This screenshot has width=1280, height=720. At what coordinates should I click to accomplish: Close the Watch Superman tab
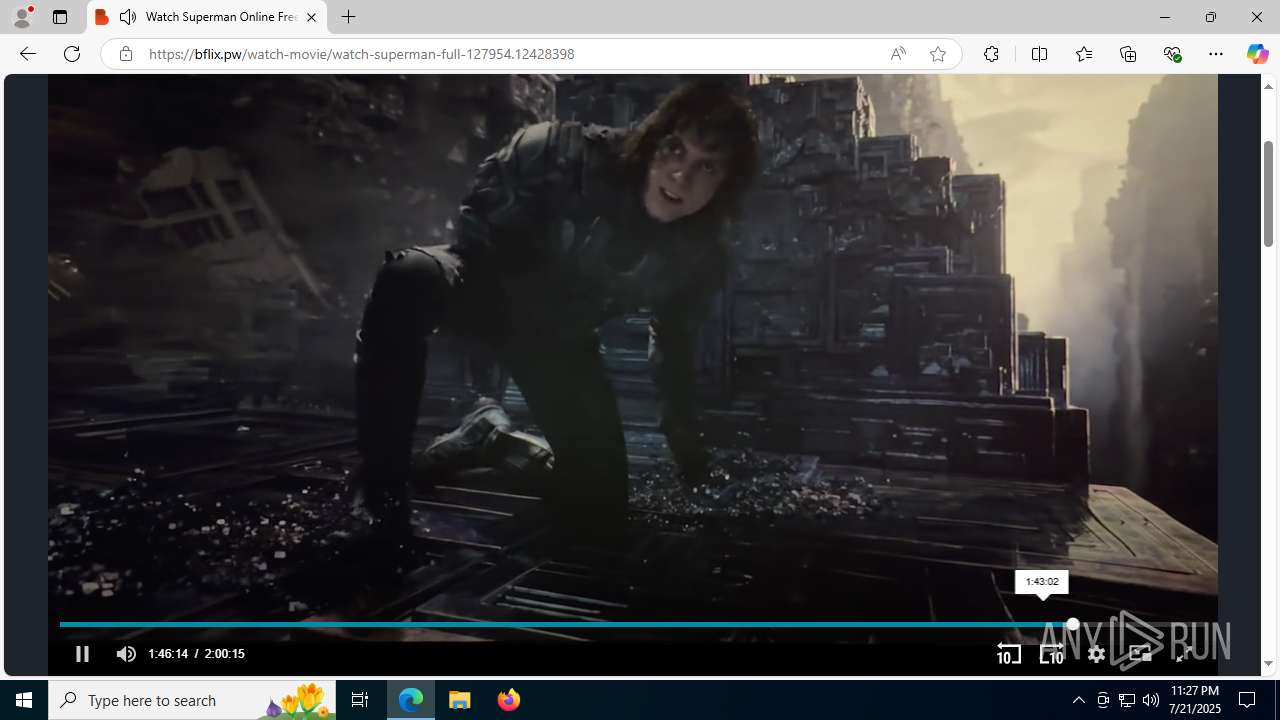(x=311, y=17)
